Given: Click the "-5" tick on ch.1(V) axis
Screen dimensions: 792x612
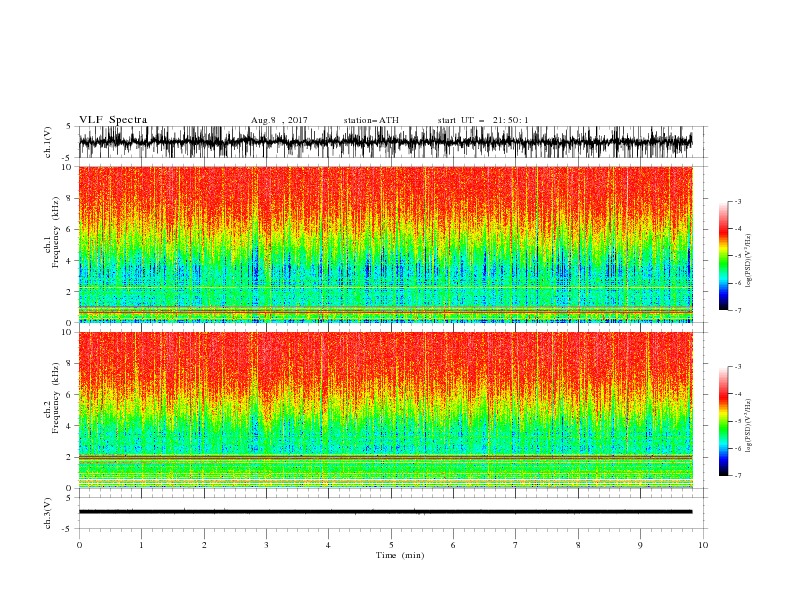Looking at the screenshot, I should 68,158.
